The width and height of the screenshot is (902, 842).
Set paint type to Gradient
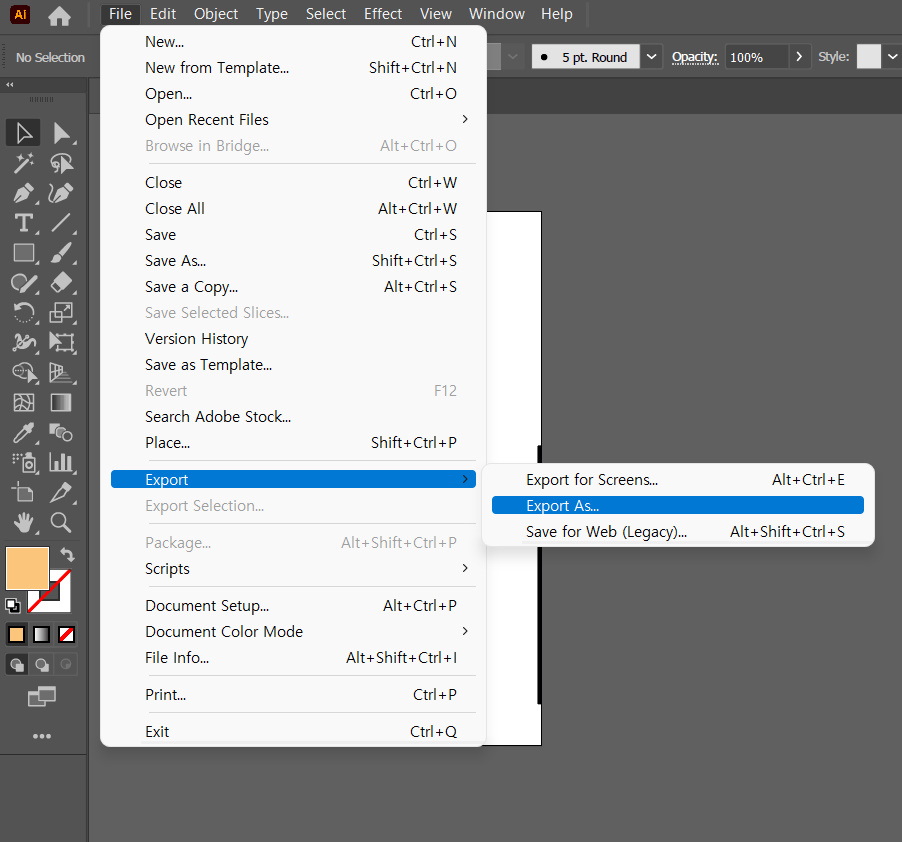coord(41,634)
